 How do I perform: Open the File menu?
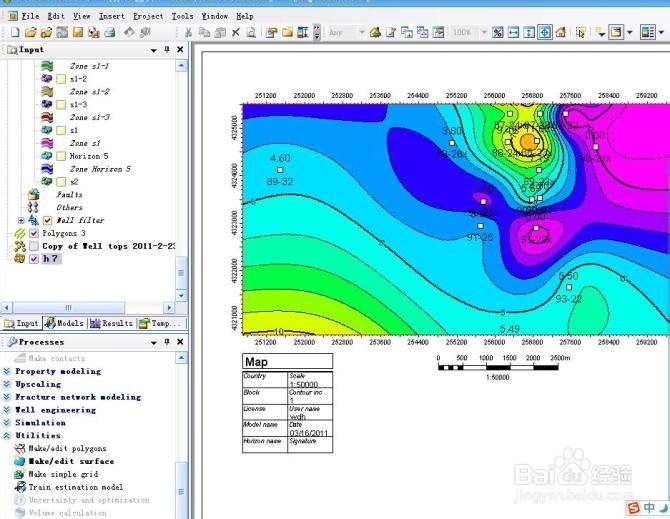point(30,16)
